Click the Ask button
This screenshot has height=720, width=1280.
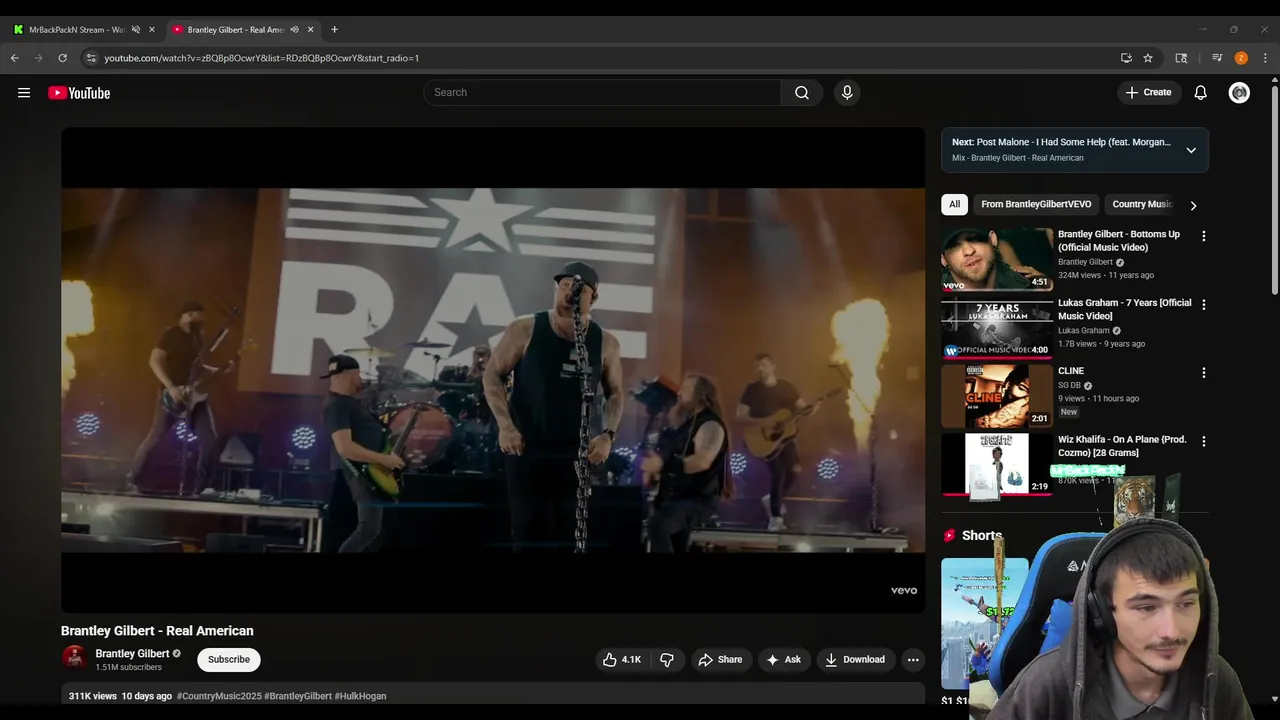coord(783,659)
